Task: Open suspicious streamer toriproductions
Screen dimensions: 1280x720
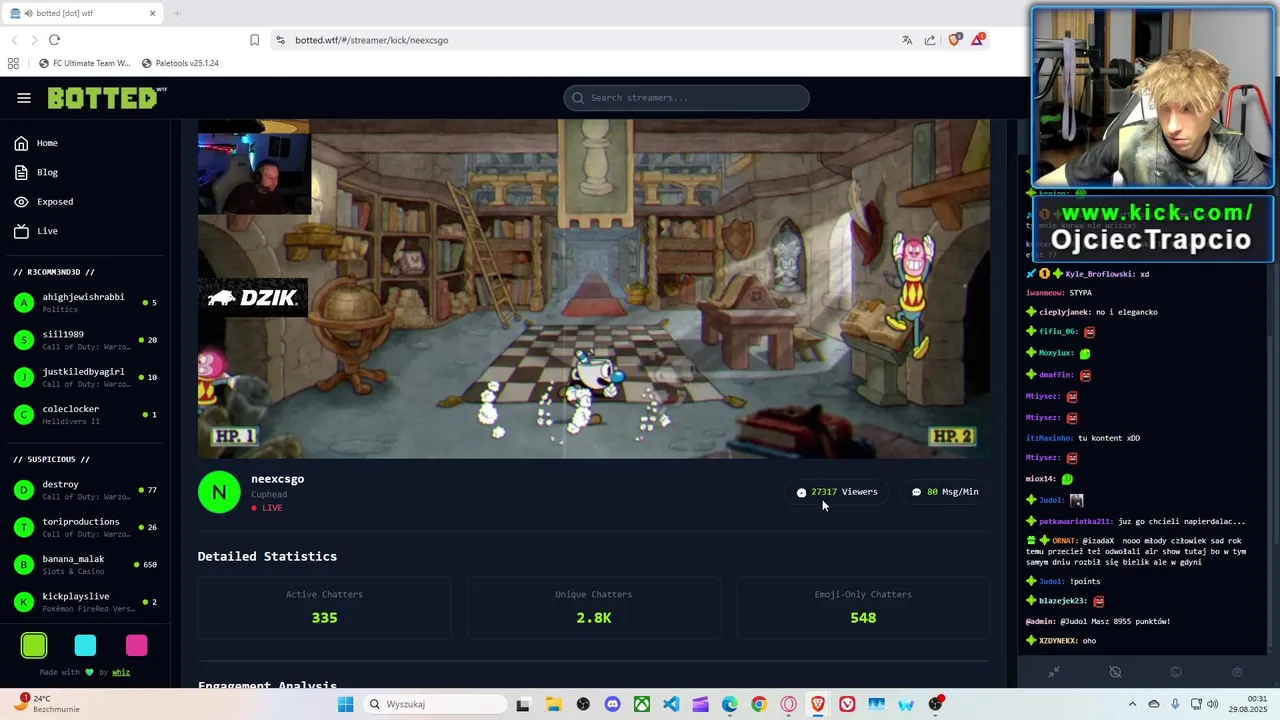Action: (x=85, y=527)
